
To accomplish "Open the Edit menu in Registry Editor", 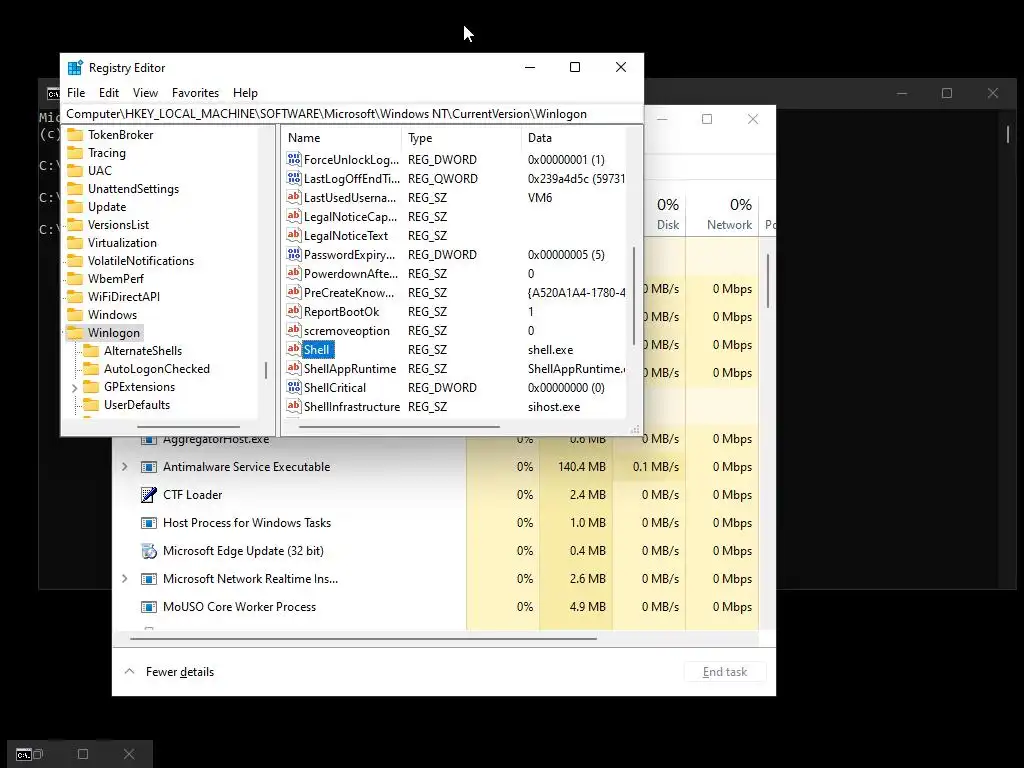I will [108, 93].
